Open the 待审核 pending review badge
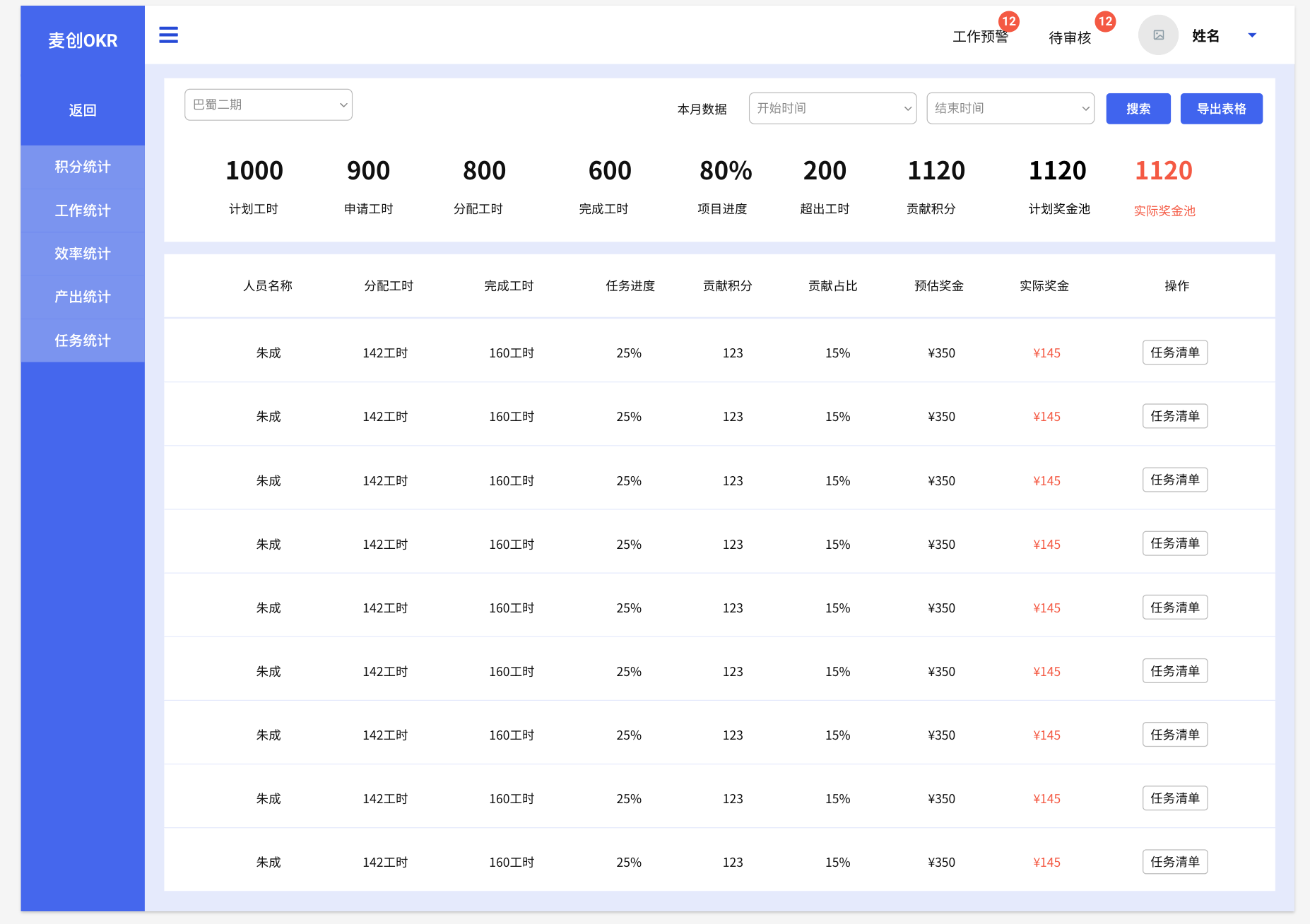1310x924 pixels. point(1104,22)
